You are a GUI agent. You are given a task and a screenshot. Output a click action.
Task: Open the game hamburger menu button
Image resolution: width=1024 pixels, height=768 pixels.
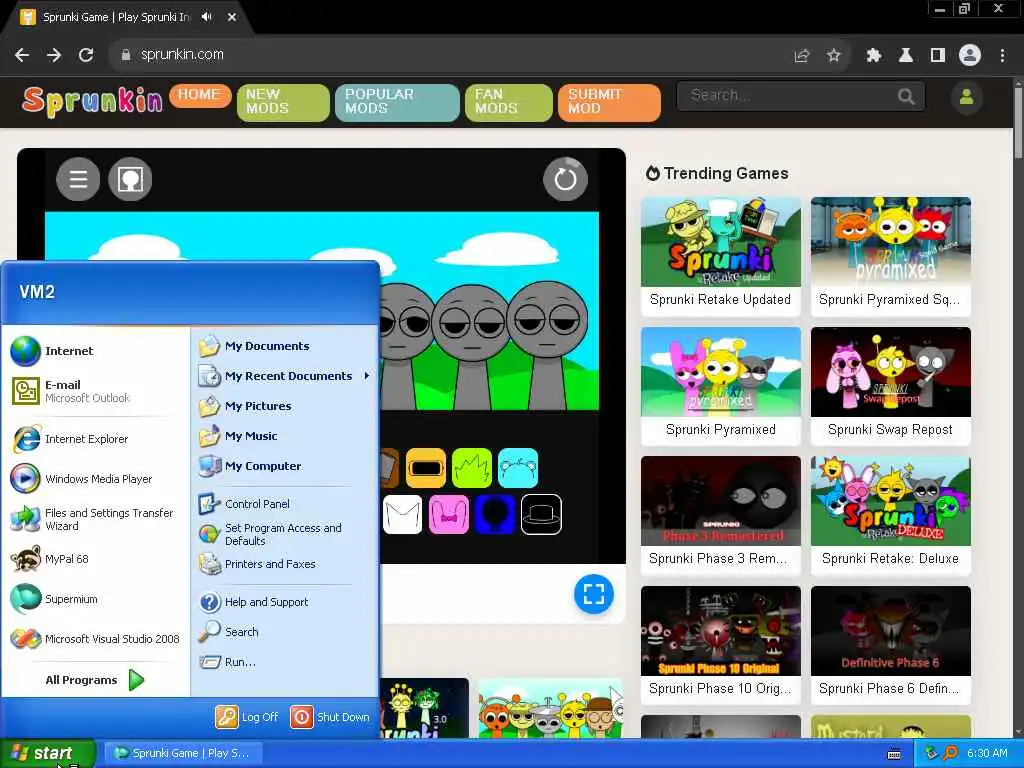78,179
